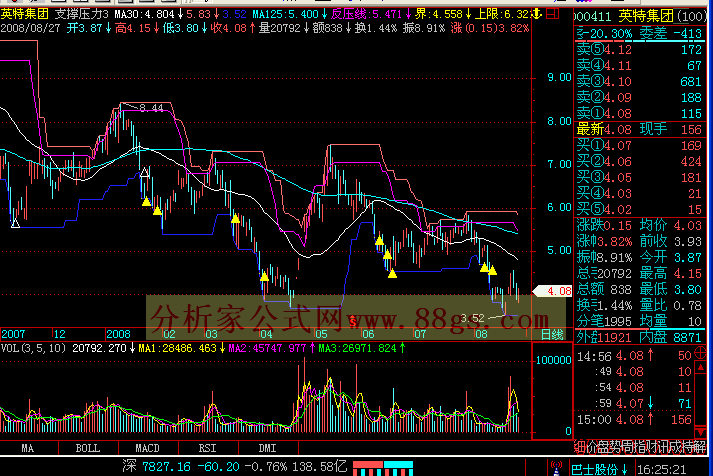Click the yellow anchor icon in chart header
Screen dimensions: 713x476
pos(537,14)
